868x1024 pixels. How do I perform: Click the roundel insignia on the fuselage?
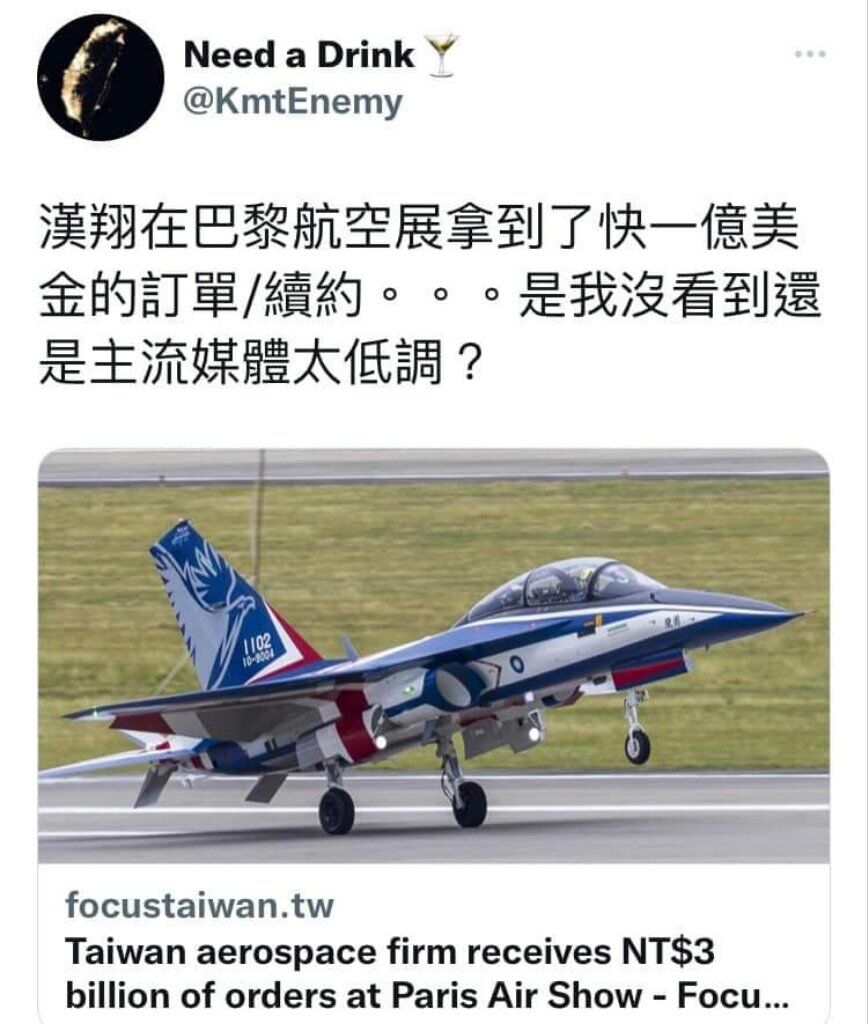point(517,664)
